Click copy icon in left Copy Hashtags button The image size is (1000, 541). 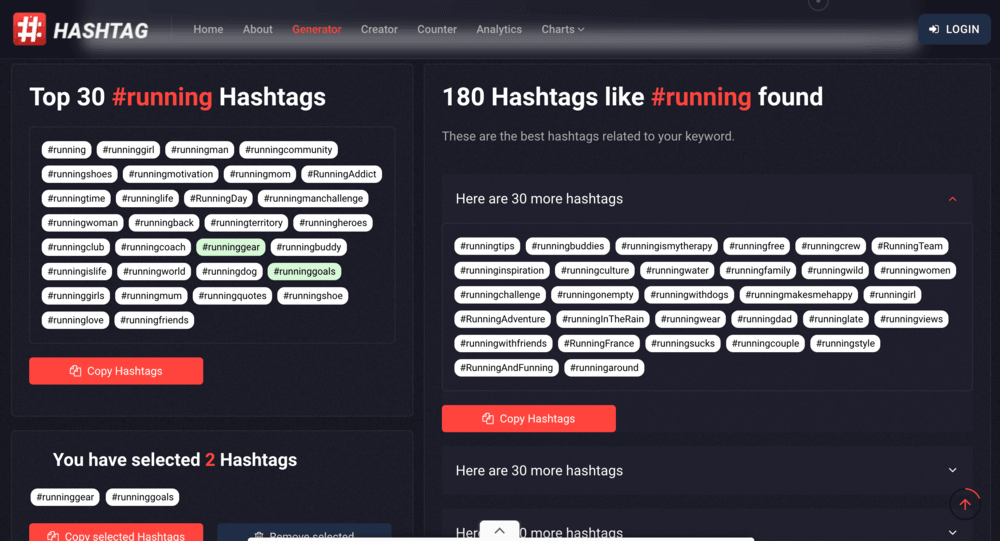click(75, 371)
